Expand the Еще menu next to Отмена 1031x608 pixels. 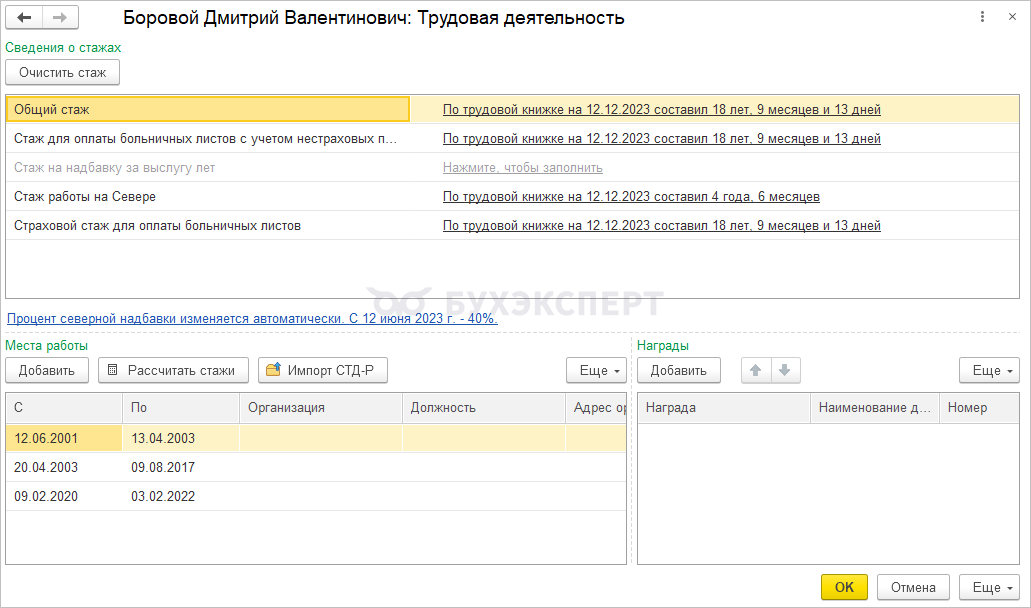point(990,588)
